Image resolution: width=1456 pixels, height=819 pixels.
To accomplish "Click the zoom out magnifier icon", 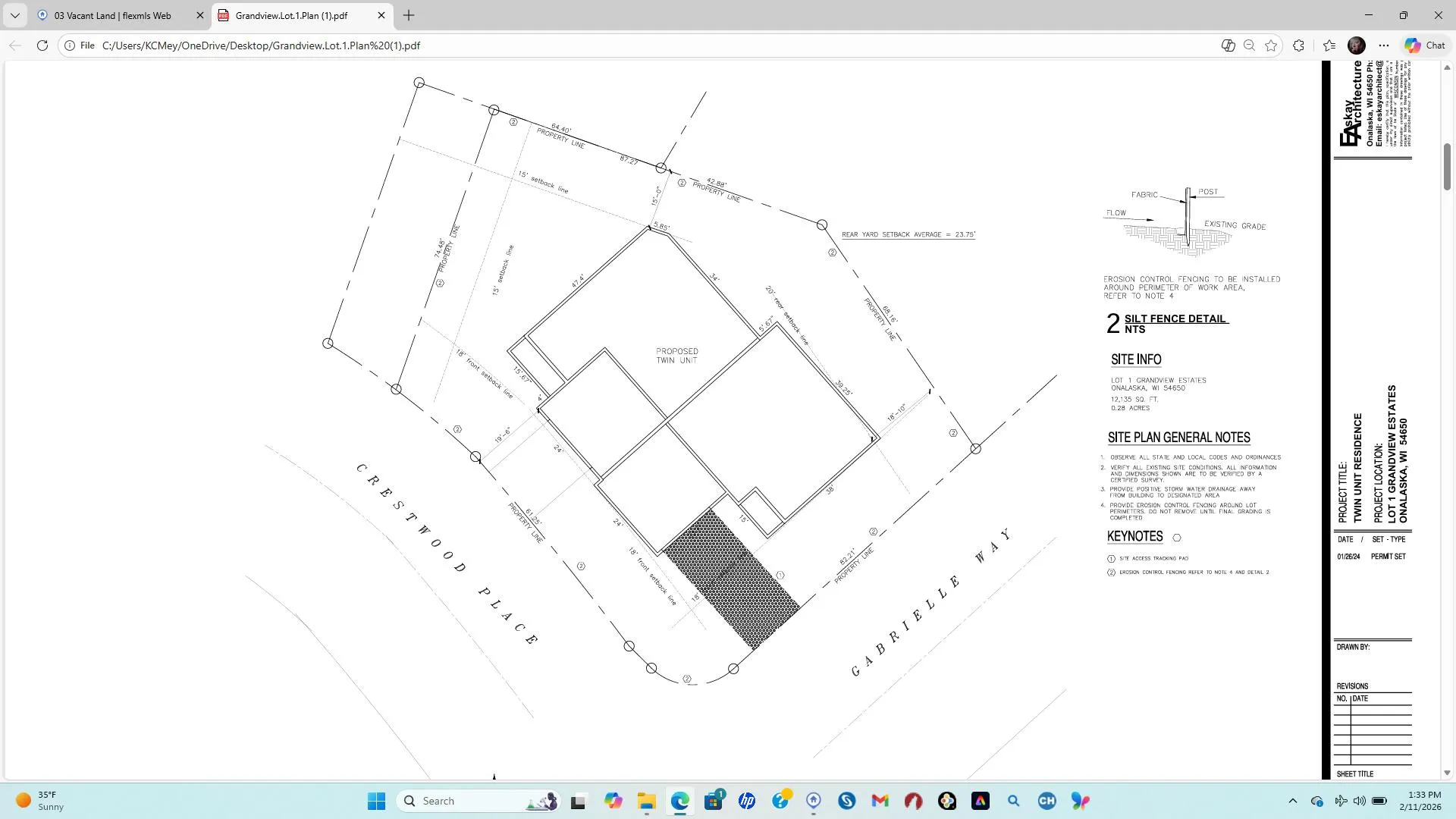I will (1249, 45).
